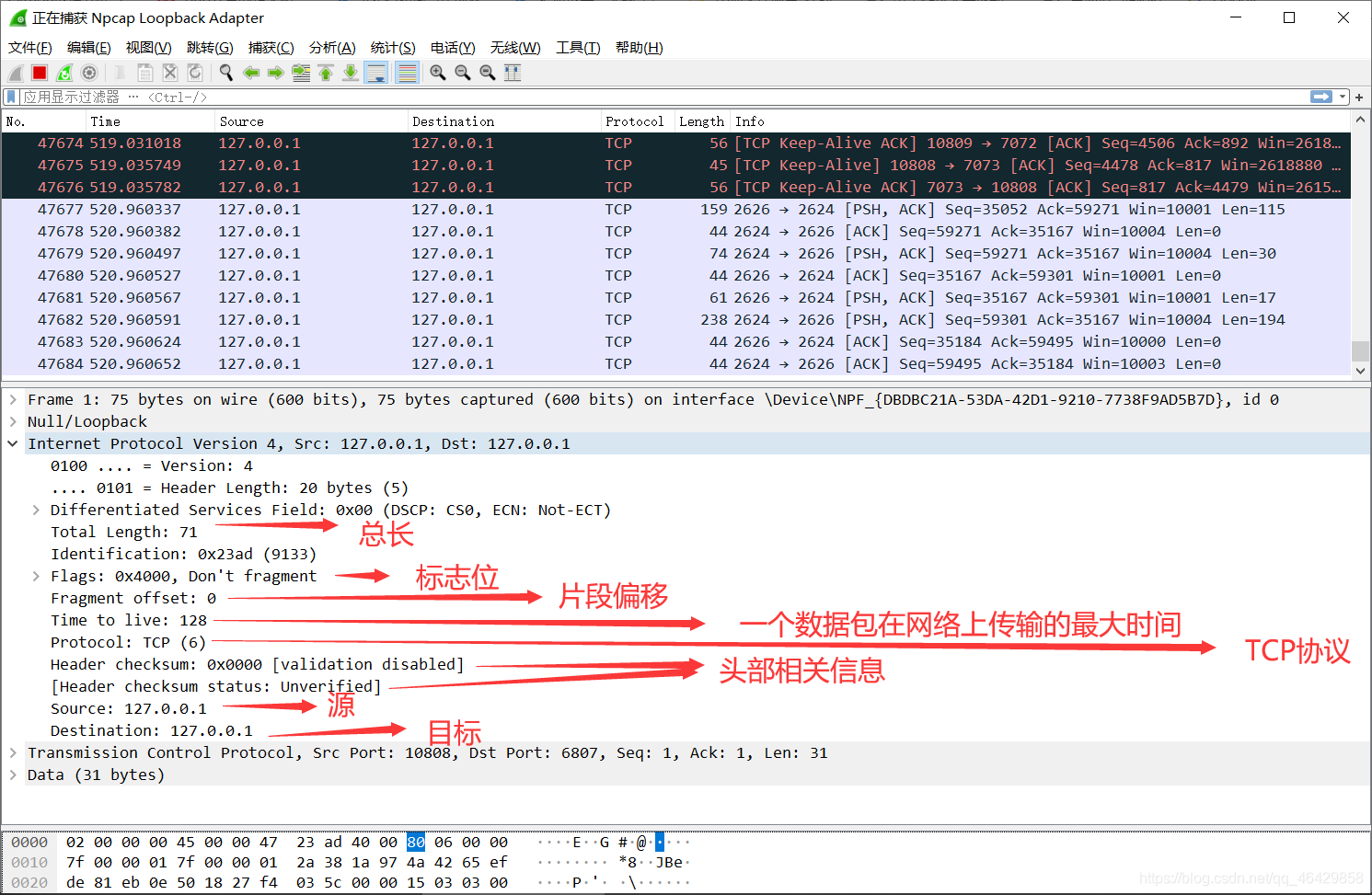The width and height of the screenshot is (1372, 895).
Task: Click the display filter bookmark icon
Action: click(x=11, y=97)
